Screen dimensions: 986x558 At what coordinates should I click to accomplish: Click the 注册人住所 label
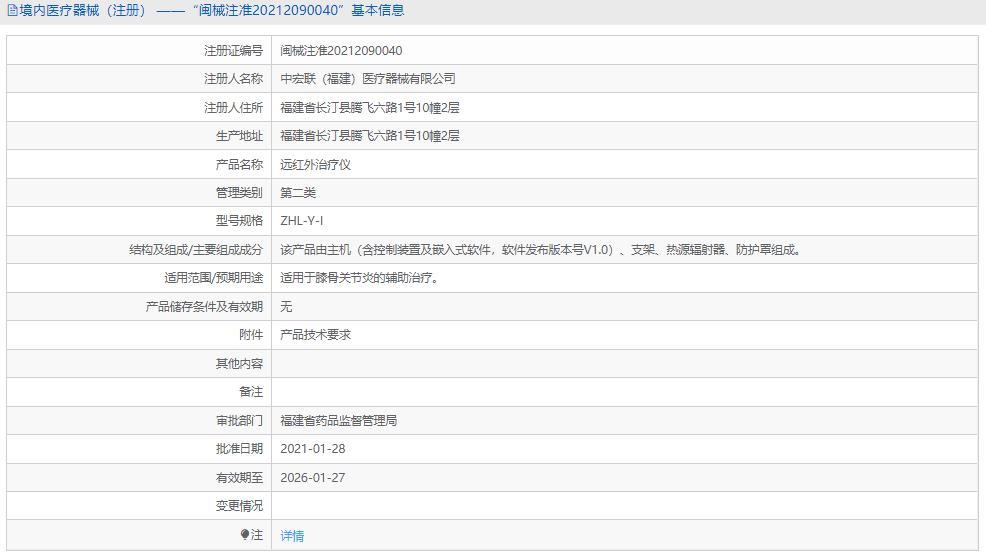(233, 108)
